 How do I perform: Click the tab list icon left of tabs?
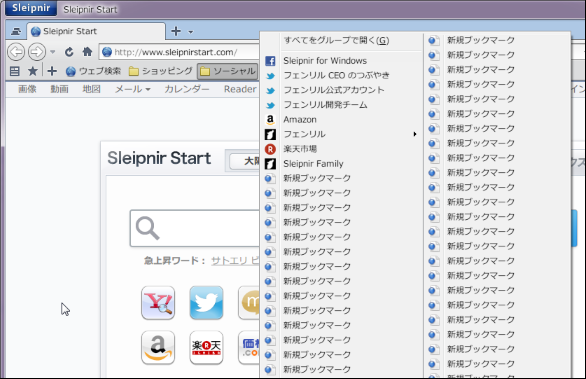pos(16,31)
